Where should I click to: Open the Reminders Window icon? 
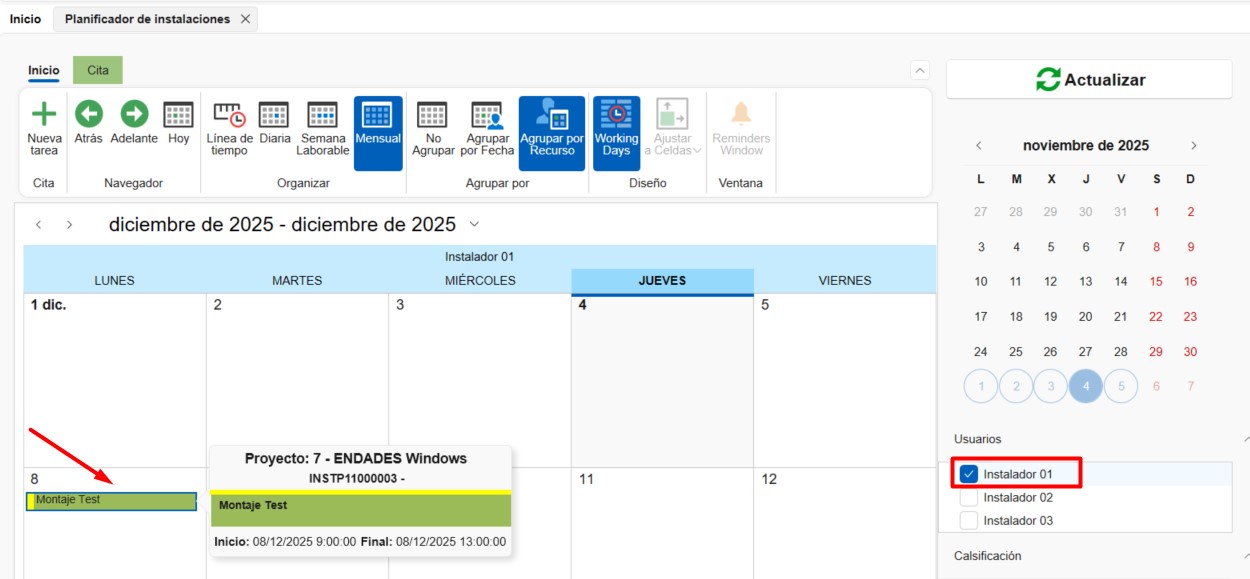click(740, 127)
